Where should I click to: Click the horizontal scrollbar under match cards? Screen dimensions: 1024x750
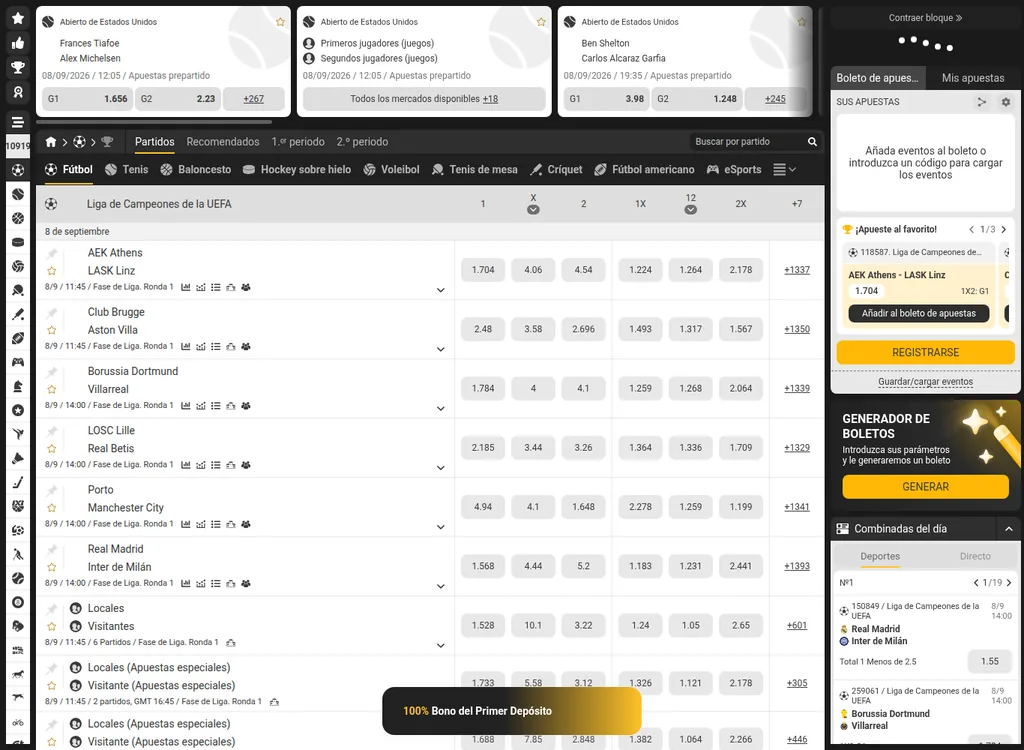pyautogui.click(x=154, y=122)
